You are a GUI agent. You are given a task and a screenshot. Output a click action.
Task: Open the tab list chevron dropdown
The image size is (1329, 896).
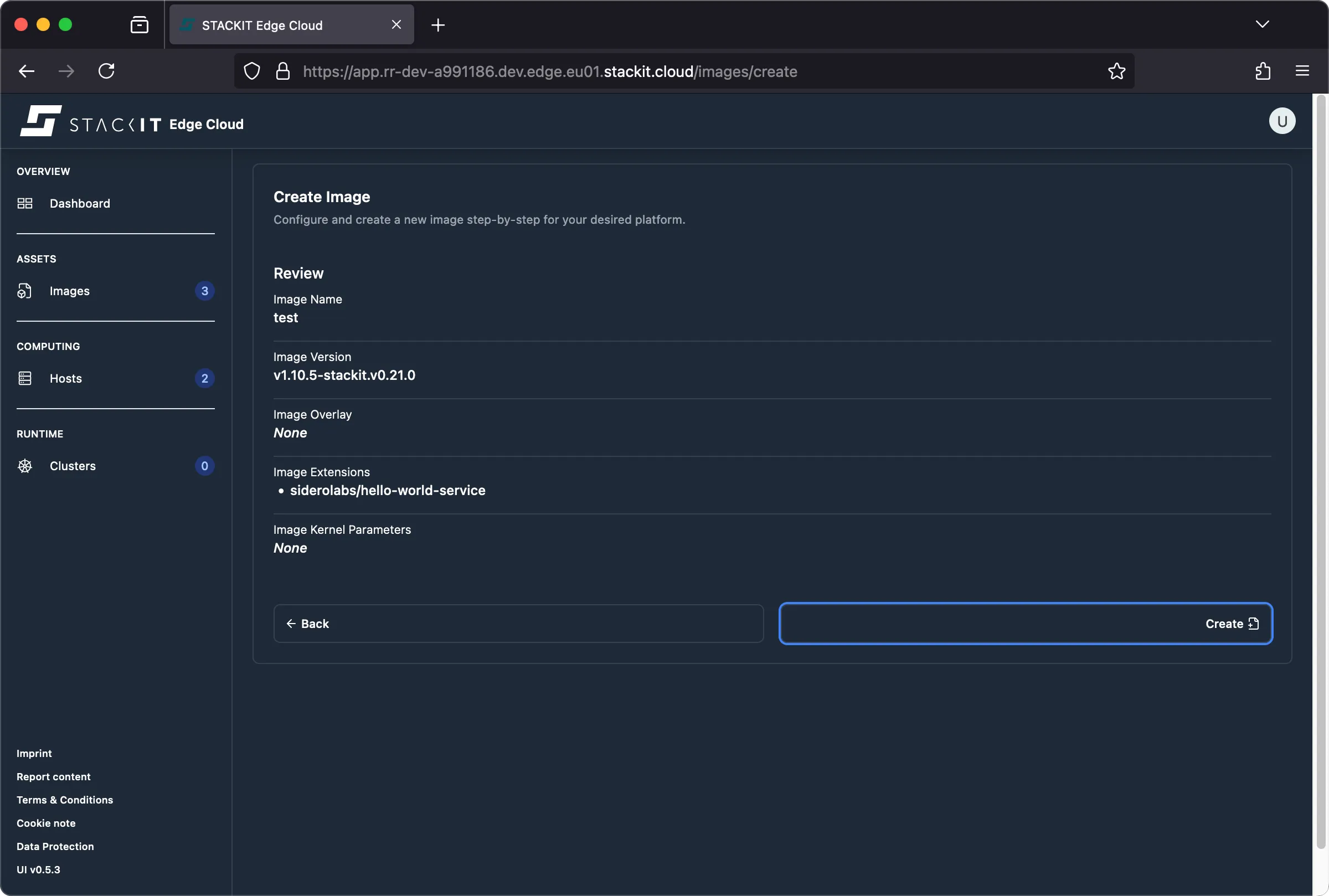click(x=1262, y=24)
